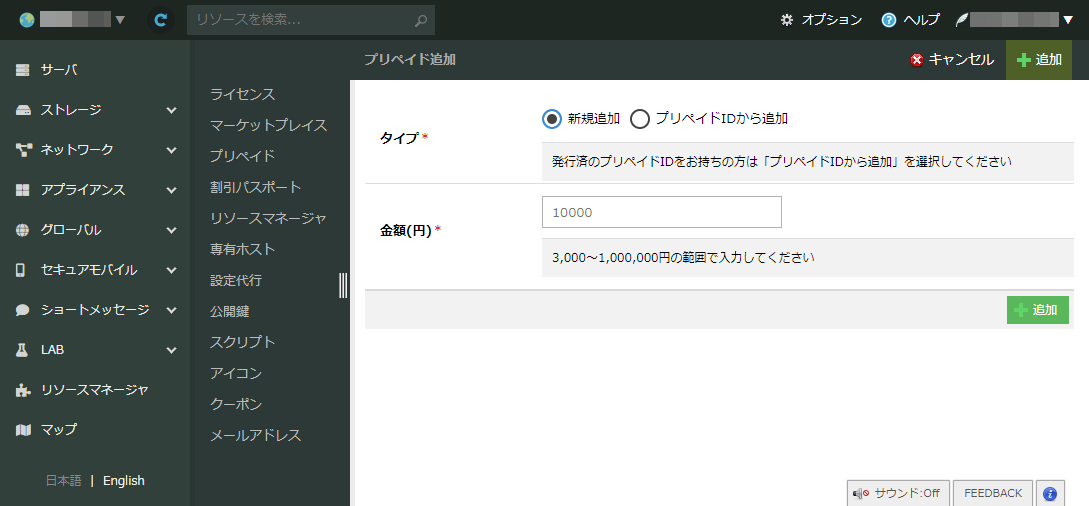Open the プリペイド submenu item
This screenshot has width=1089, height=506.
[x=242, y=156]
